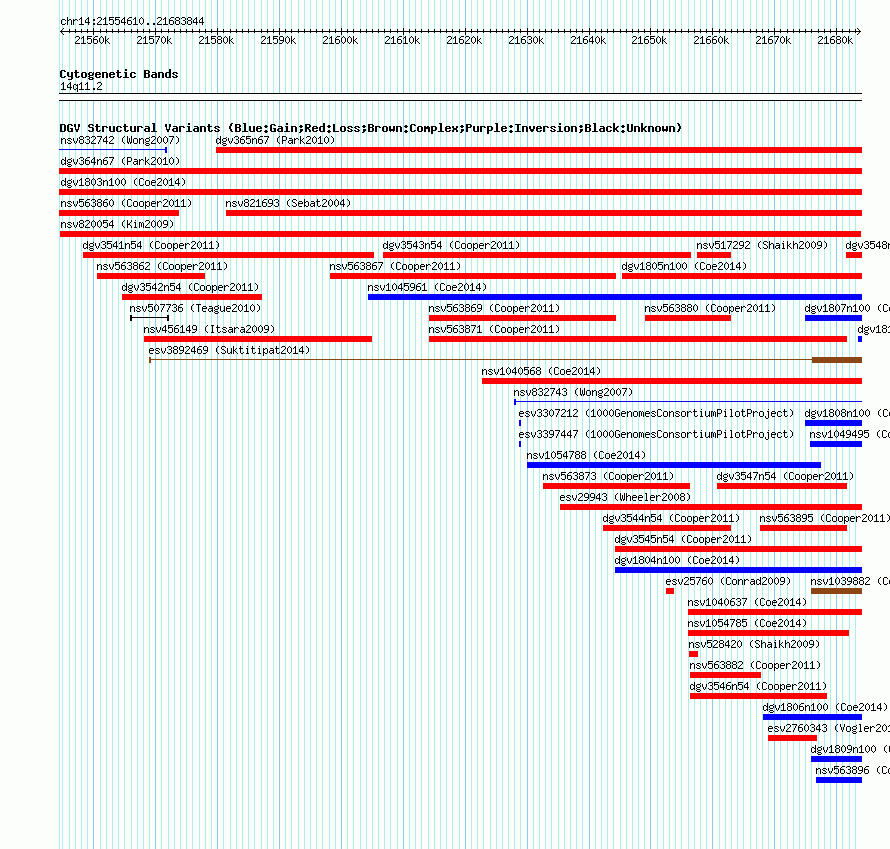890x849 pixels.
Task: Click dgv1806n100 (Coe2014) label
Action: click(x=825, y=707)
